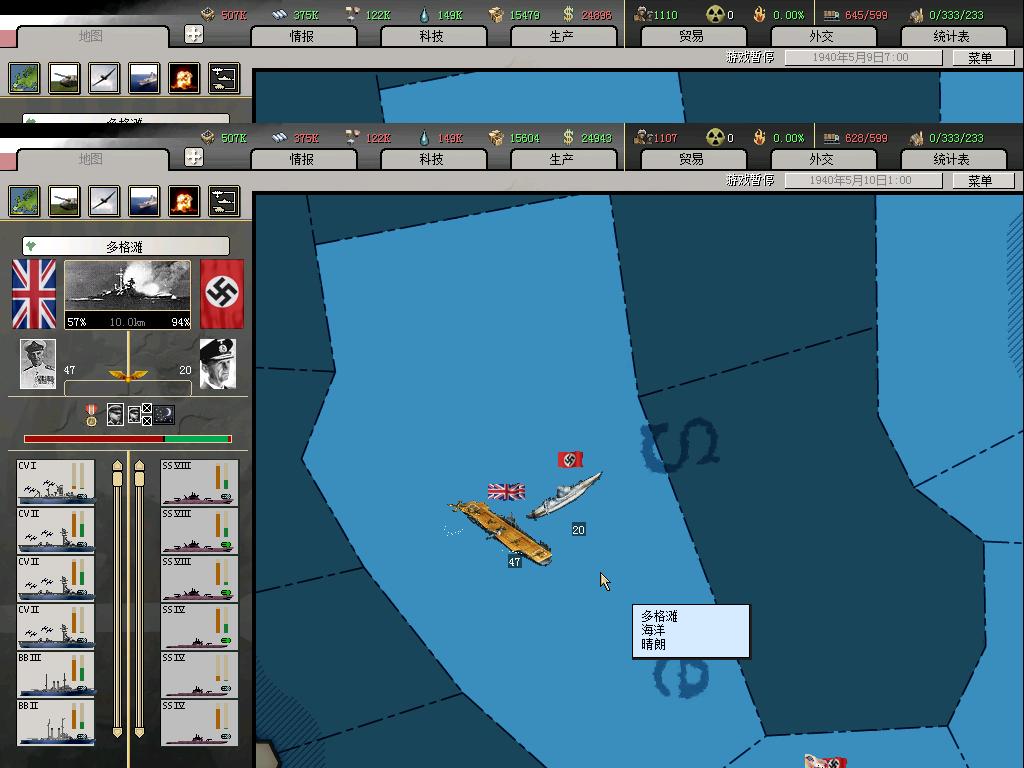The image size is (1024, 768).
Task: Switch to 地图 tab in lower screen
Action: pos(92,159)
